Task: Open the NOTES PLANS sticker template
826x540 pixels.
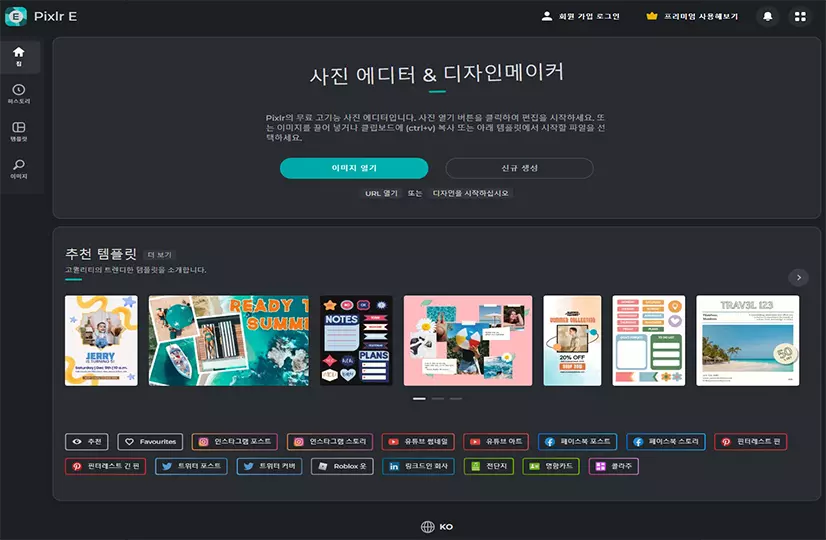Action: (356, 340)
